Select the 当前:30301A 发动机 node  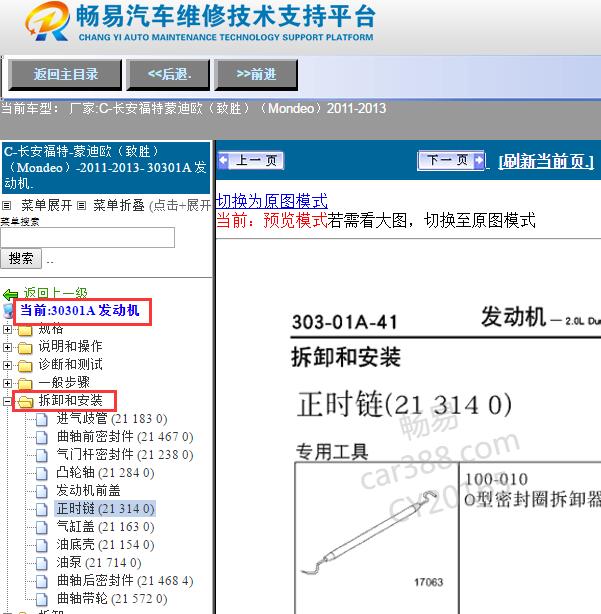pos(79,311)
